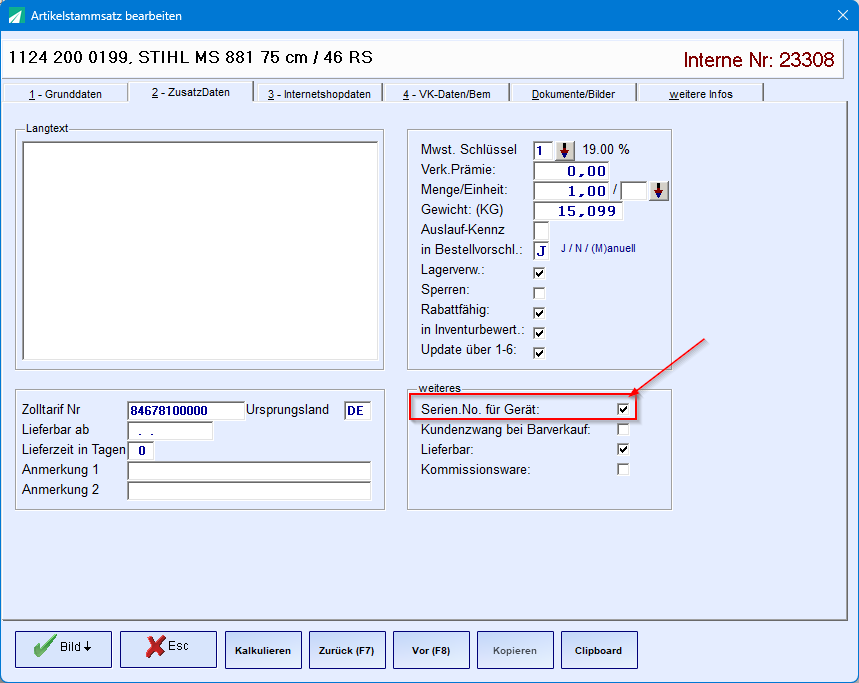The height and width of the screenshot is (683, 859).
Task: Open the 3 - Internetshopdaten tab
Action: tap(319, 94)
